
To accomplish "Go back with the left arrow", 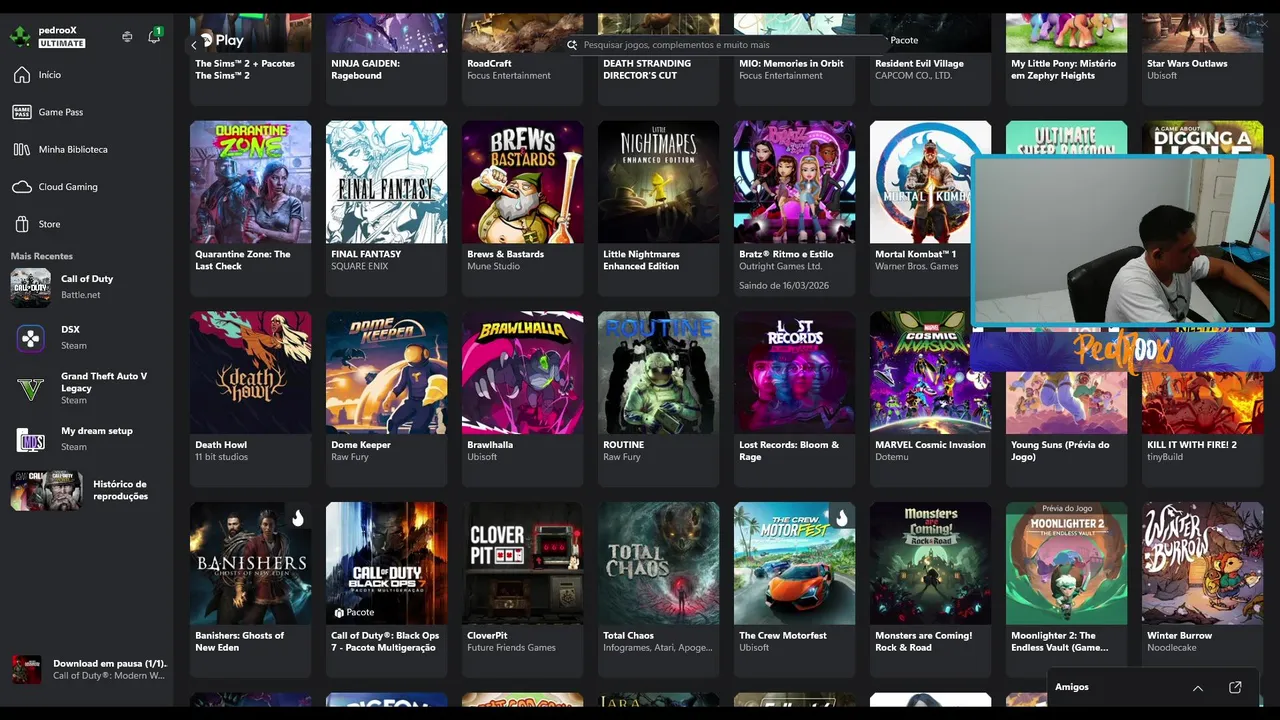I will 194,44.
